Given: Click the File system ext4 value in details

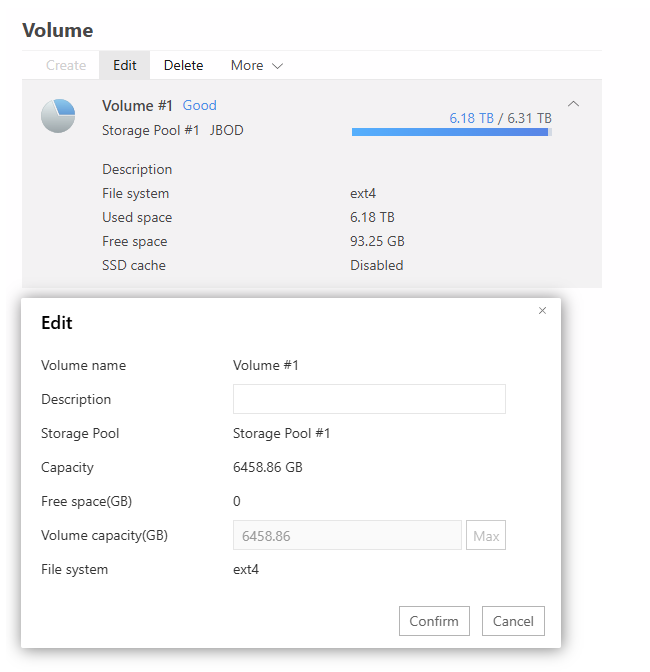Looking at the screenshot, I should [x=363, y=193].
